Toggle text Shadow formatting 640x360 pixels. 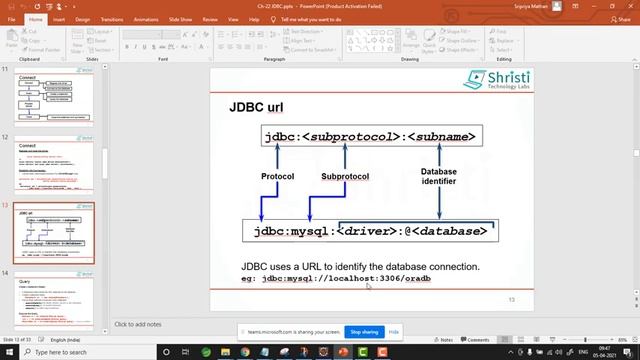tap(153, 47)
